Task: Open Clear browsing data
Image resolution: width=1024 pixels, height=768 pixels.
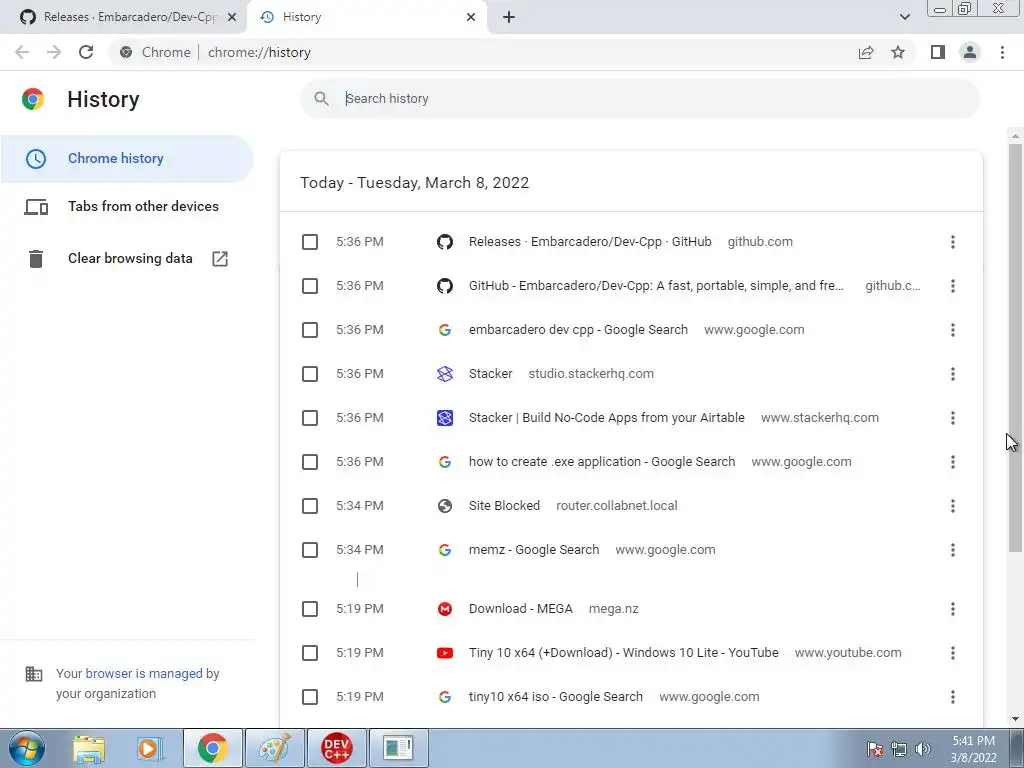Action: click(127, 259)
